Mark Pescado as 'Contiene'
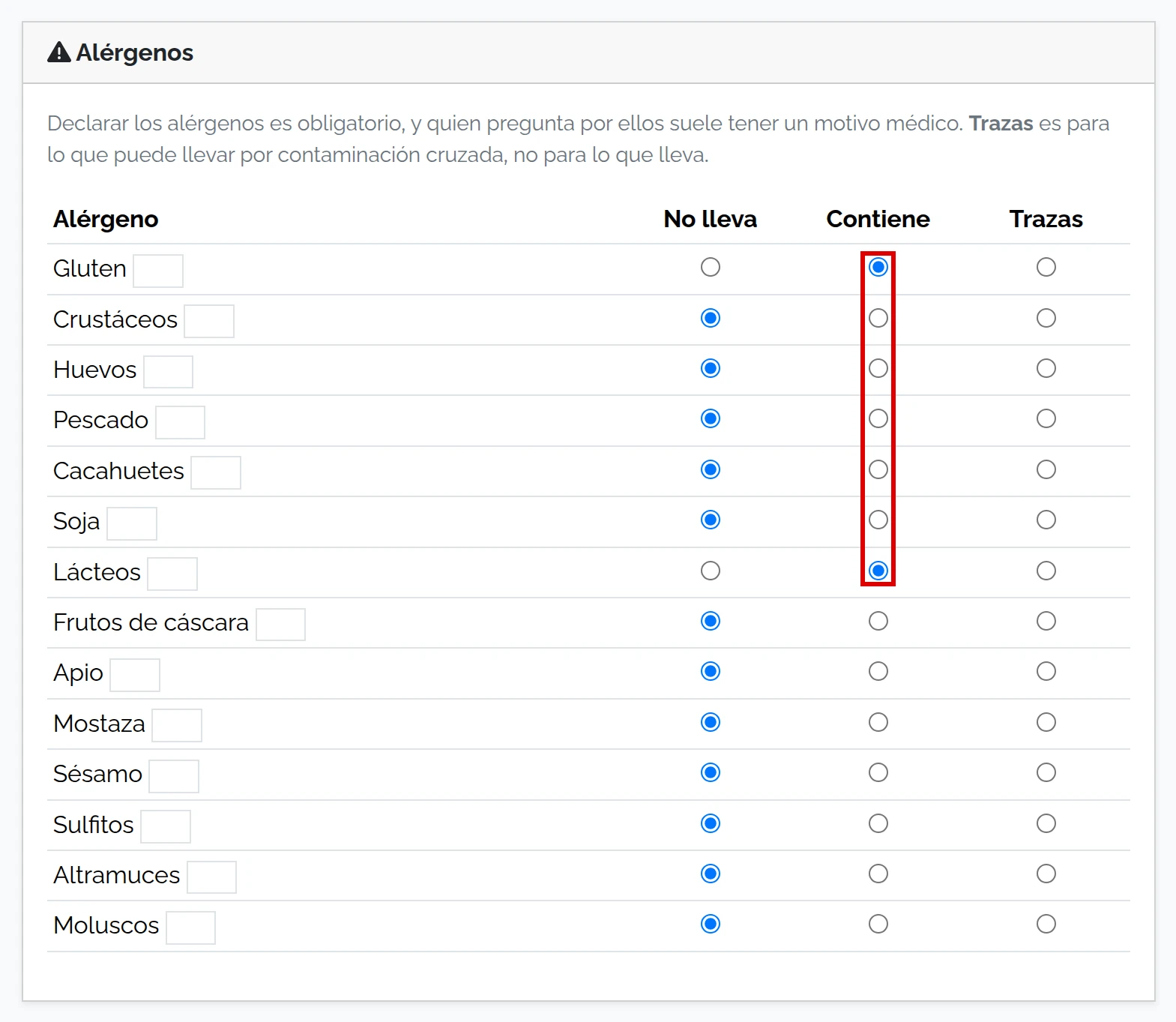1176x1022 pixels. tap(878, 419)
